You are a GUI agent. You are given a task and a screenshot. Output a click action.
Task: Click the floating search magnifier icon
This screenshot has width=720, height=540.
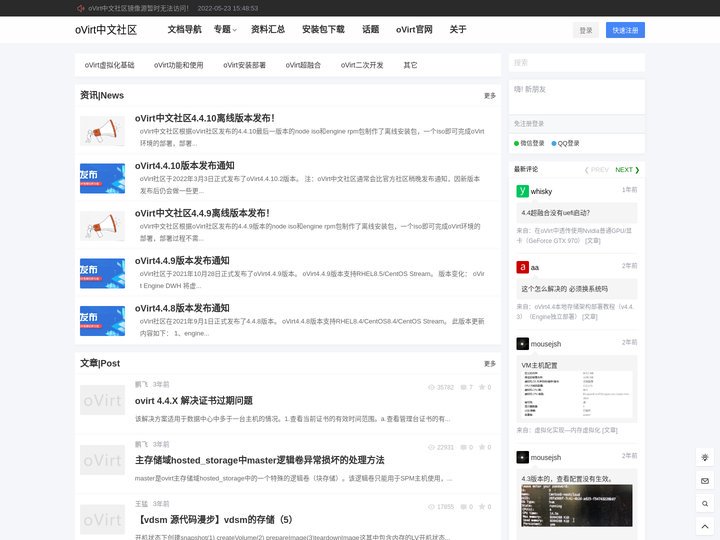(705, 504)
